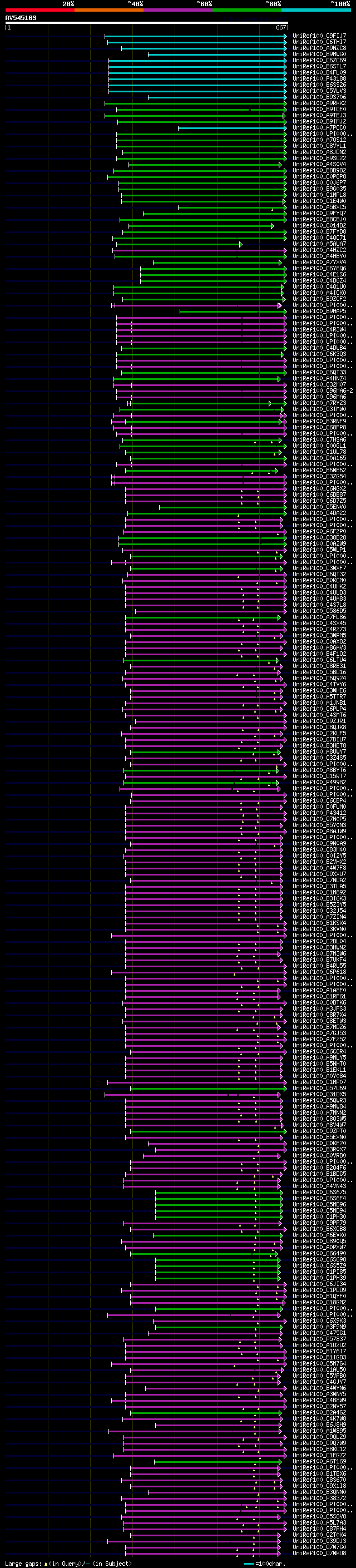
Task: Select label UniRef100_C4TVY6
Action: [319, 684]
